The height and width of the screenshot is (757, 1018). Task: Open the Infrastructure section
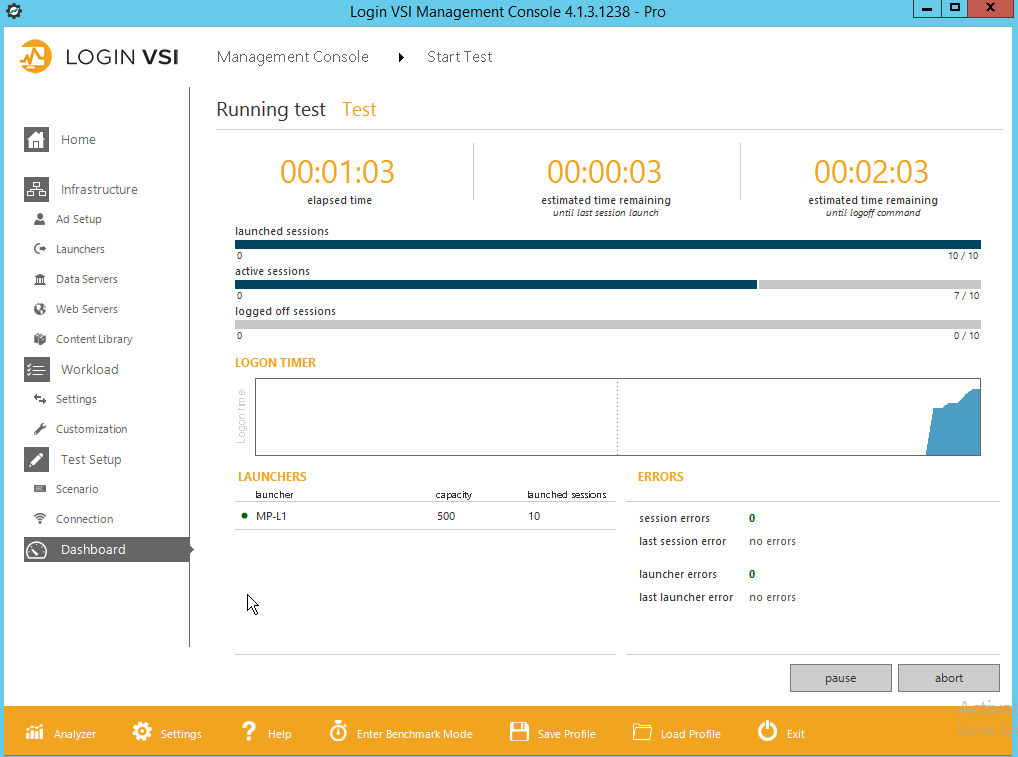pyautogui.click(x=99, y=189)
